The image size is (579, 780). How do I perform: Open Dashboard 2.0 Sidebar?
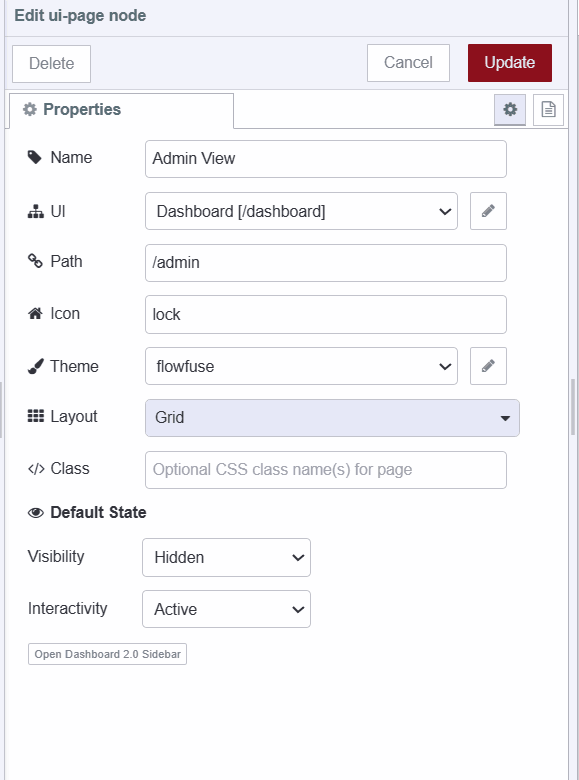click(107, 654)
